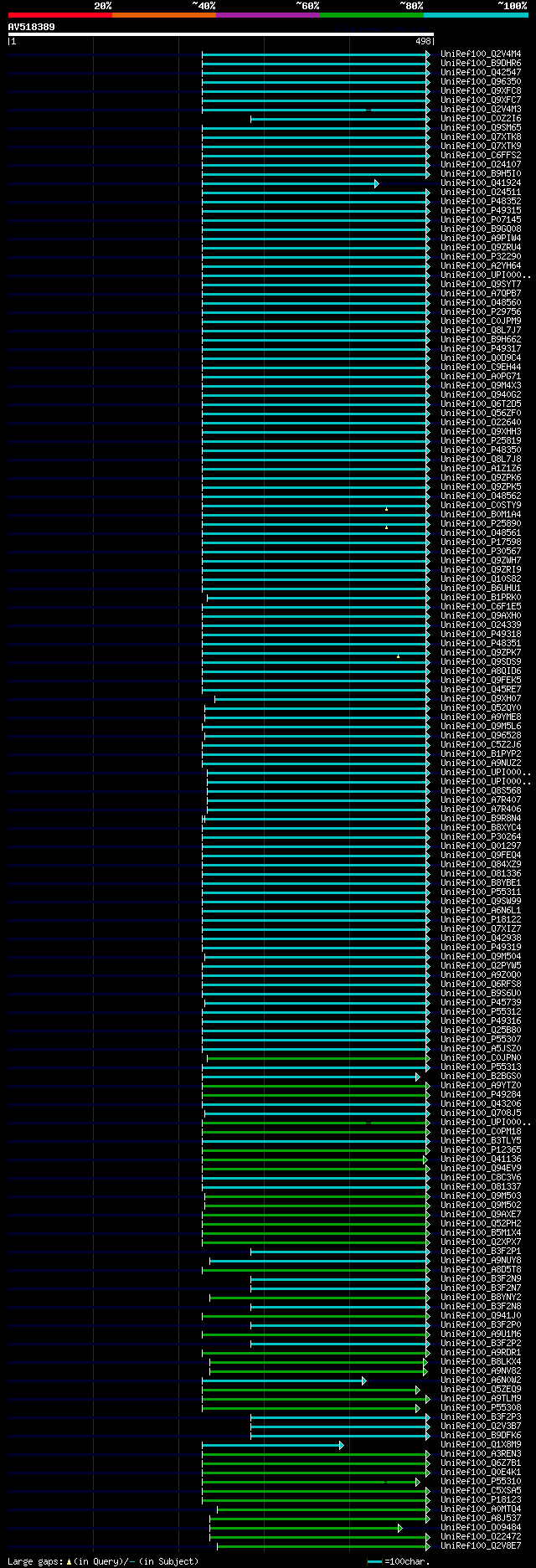Select the UniRef100_Q9XHO7 label
This screenshot has height=1568, width=536.
(481, 699)
